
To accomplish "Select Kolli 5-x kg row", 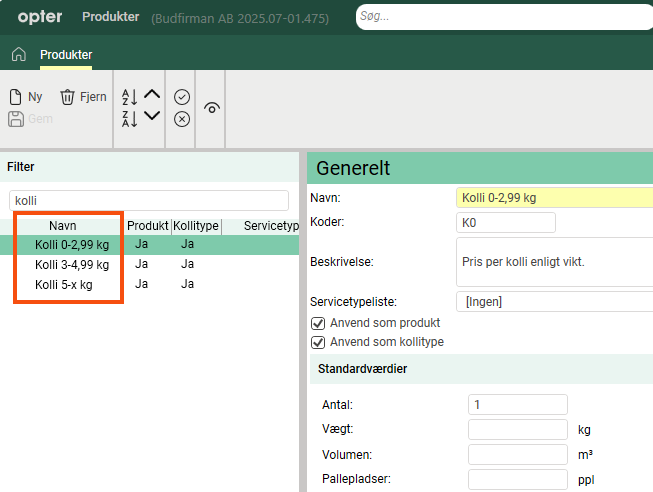I will pyautogui.click(x=64, y=284).
